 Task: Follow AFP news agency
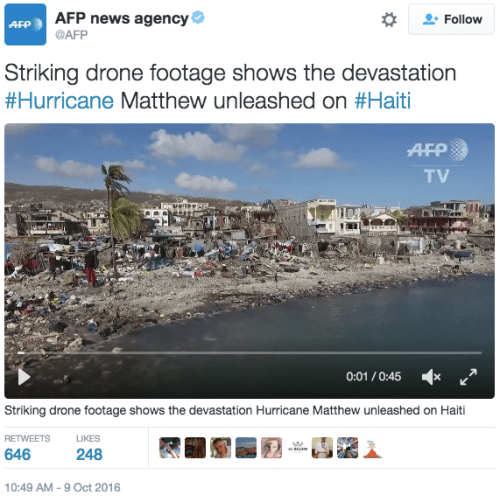point(451,19)
